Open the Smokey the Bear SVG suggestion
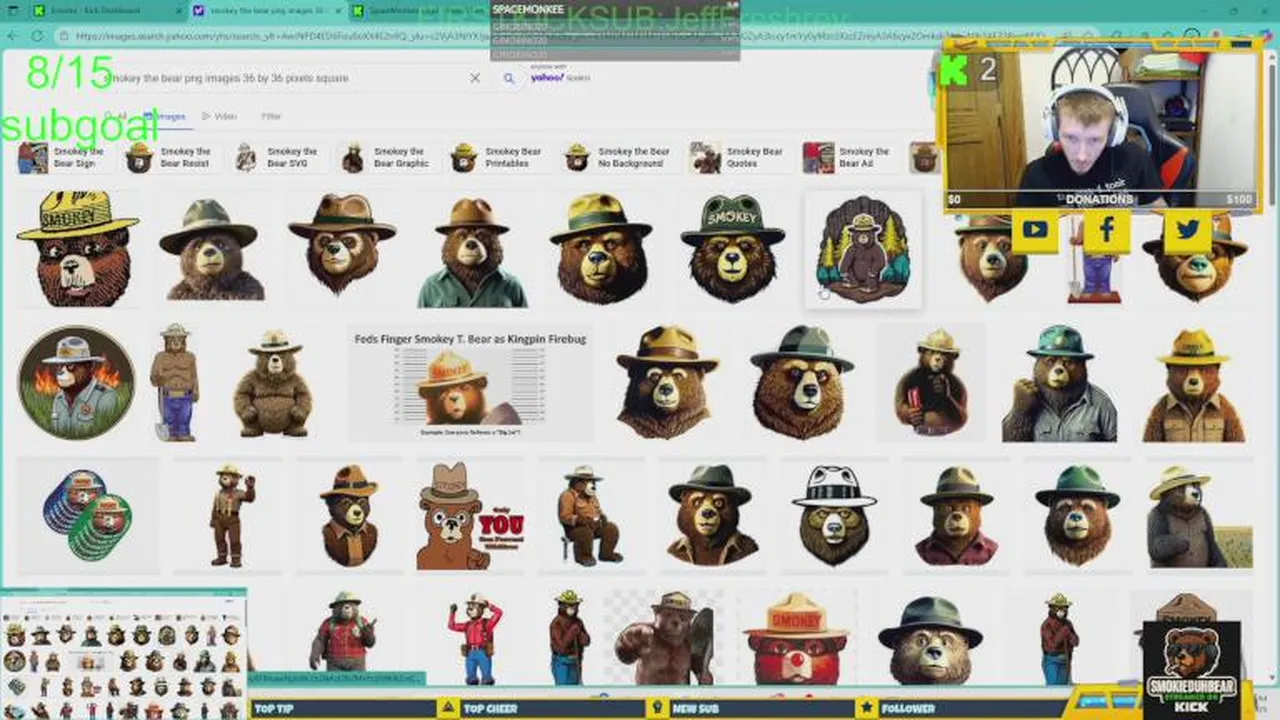 coord(277,157)
